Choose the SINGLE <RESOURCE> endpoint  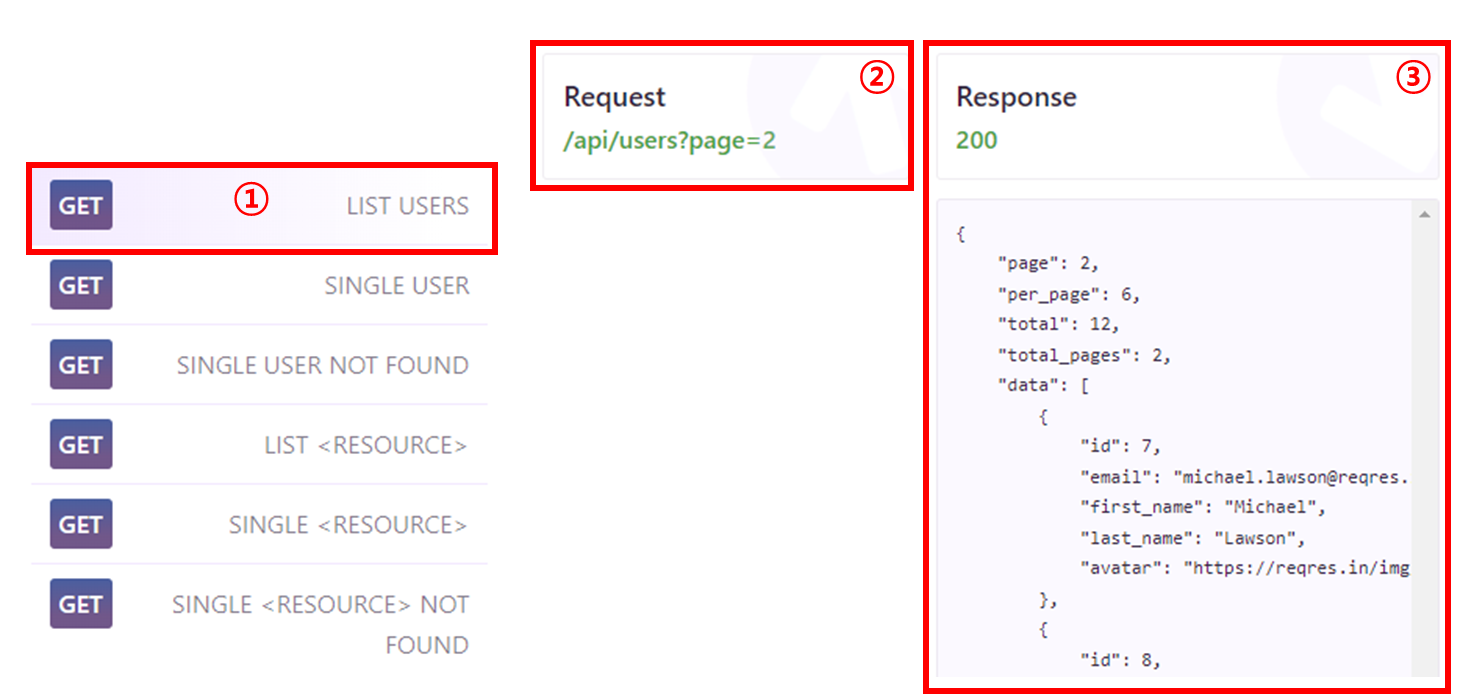tap(260, 525)
